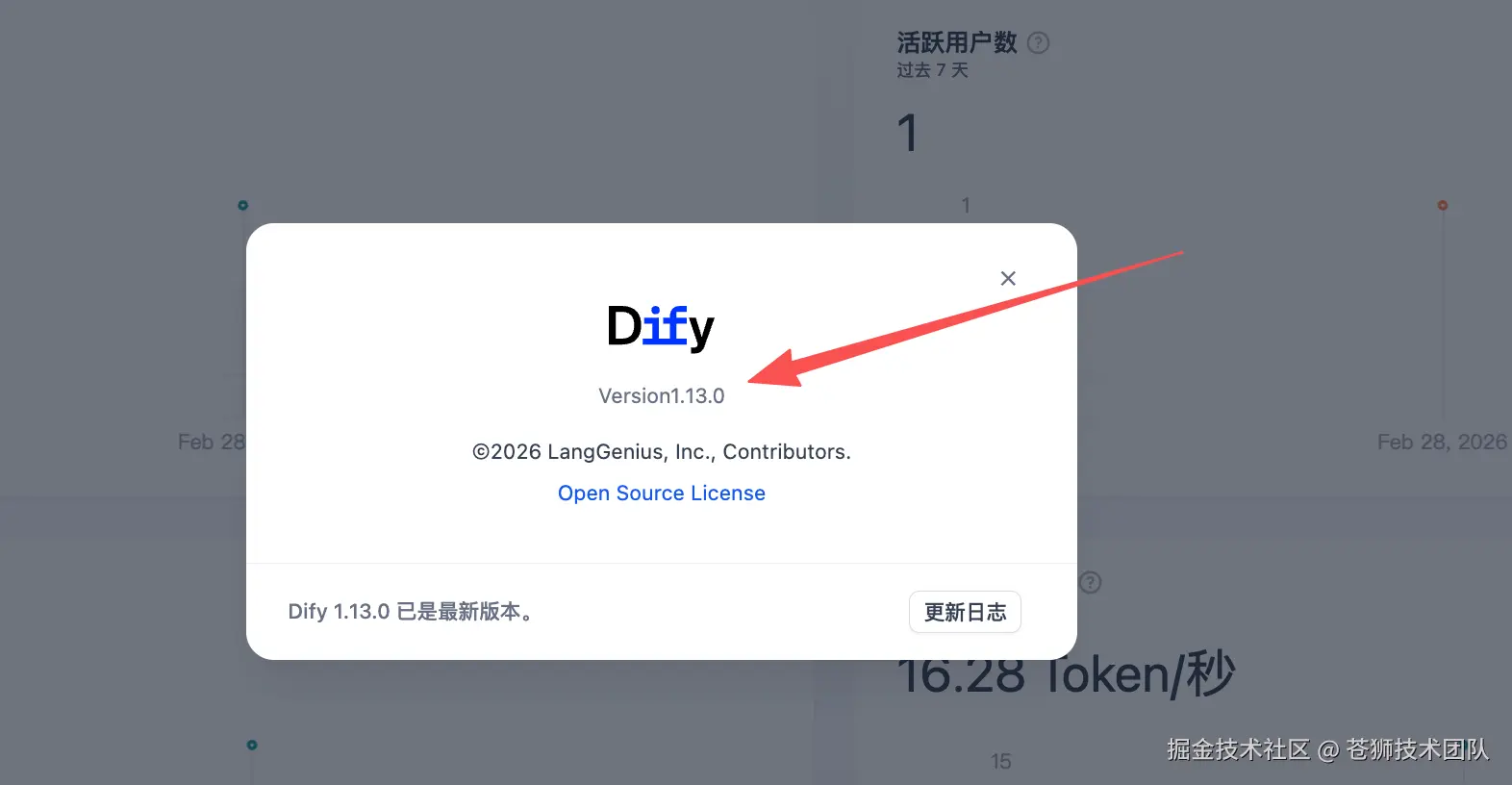This screenshot has width=1512, height=785.
Task: Click the 15 y-axis label
Action: click(x=1001, y=762)
